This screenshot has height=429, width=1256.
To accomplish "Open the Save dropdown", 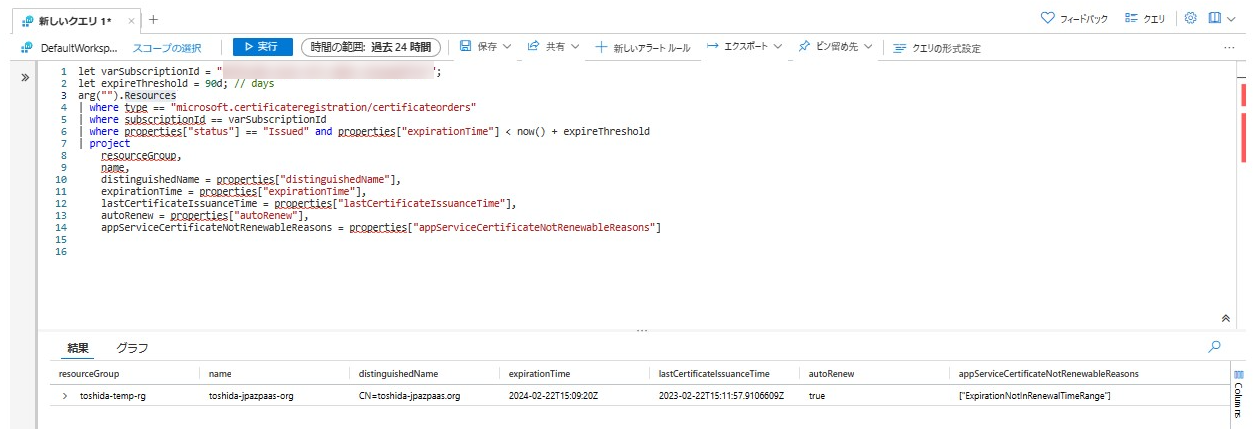I will pyautogui.click(x=485, y=47).
